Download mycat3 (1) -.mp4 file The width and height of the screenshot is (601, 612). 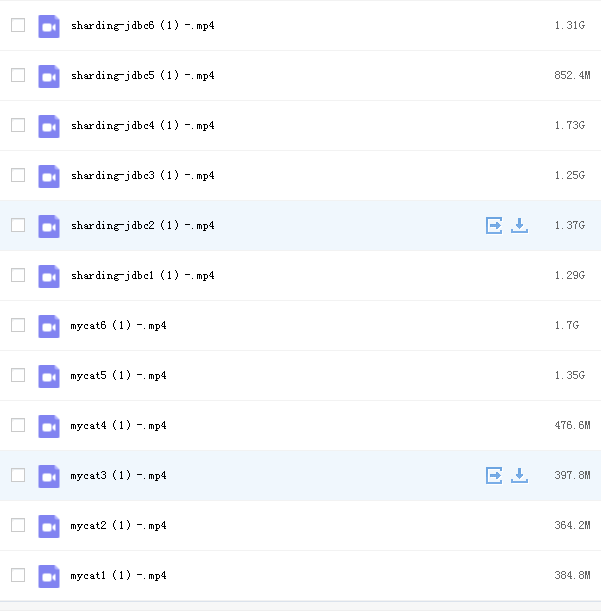click(x=519, y=475)
